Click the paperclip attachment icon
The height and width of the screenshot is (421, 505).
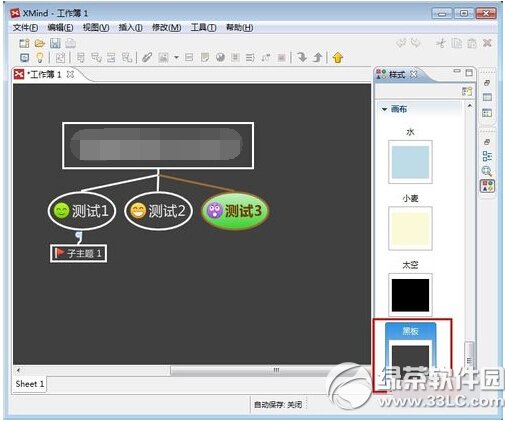[147, 58]
